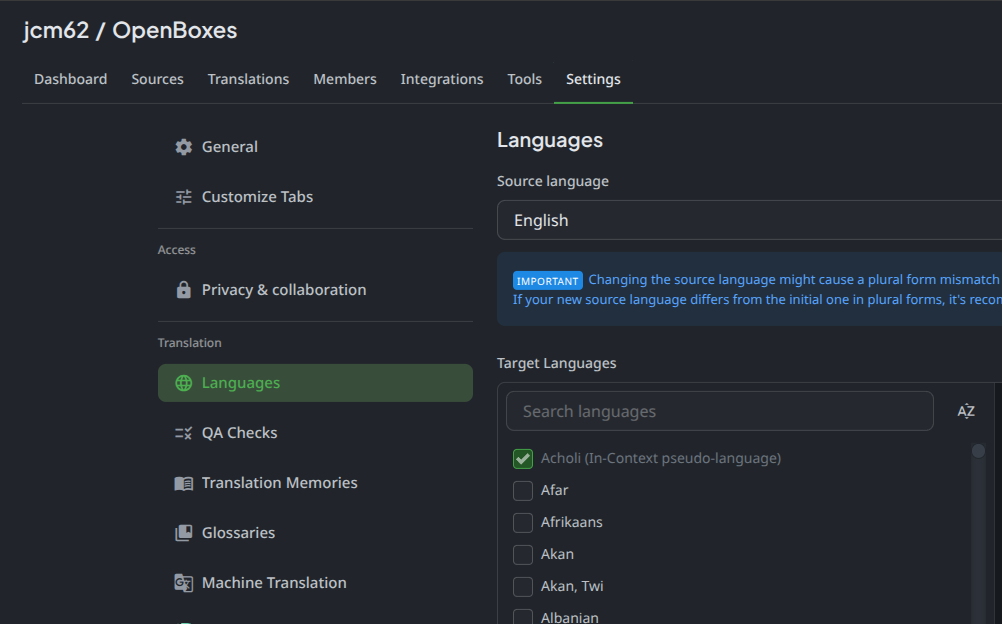The width and height of the screenshot is (1002, 624).
Task: Click the Machine Translation icon
Action: click(x=183, y=583)
